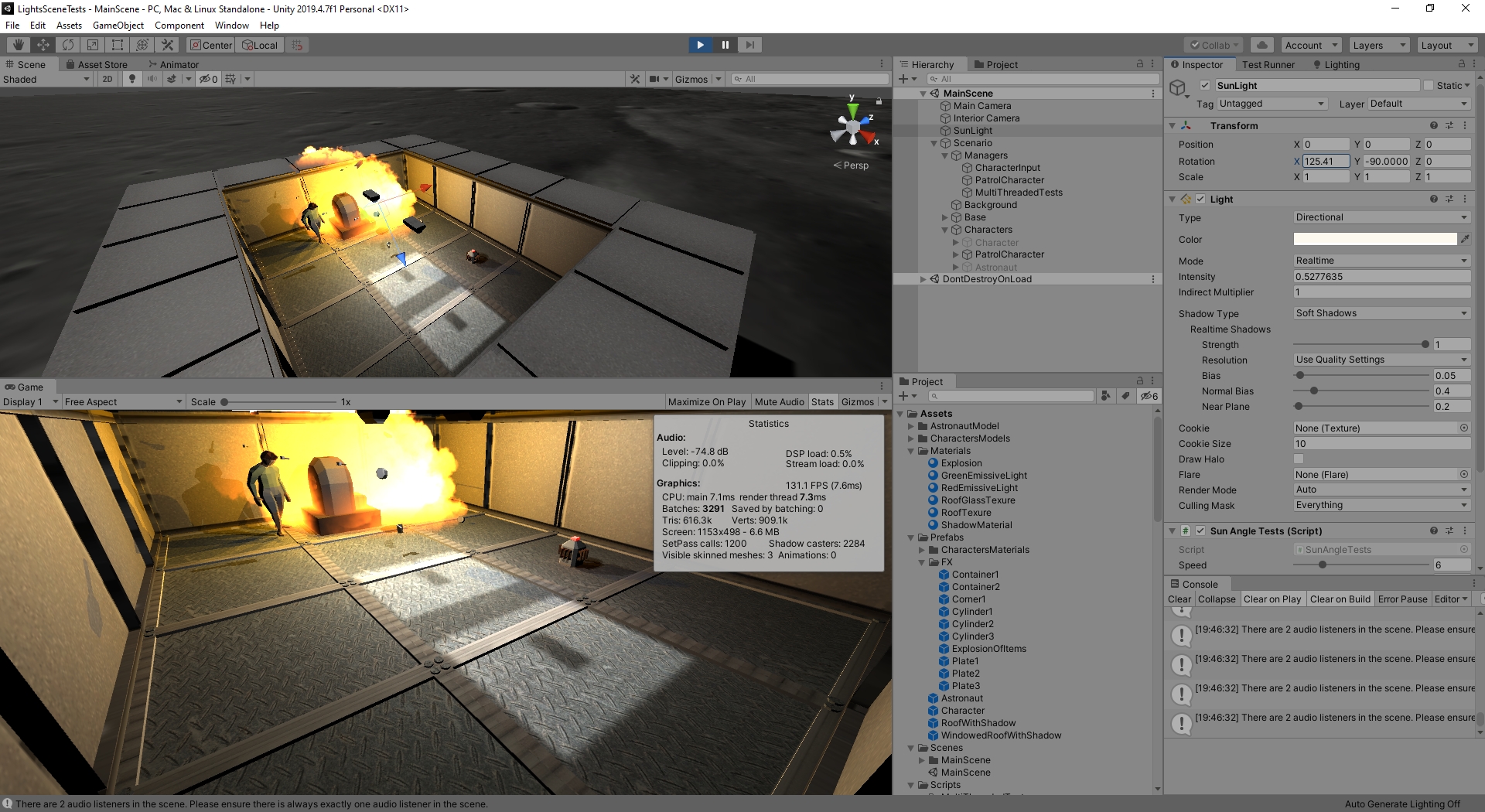Open light Mode dropdown Realtime

click(x=1382, y=261)
